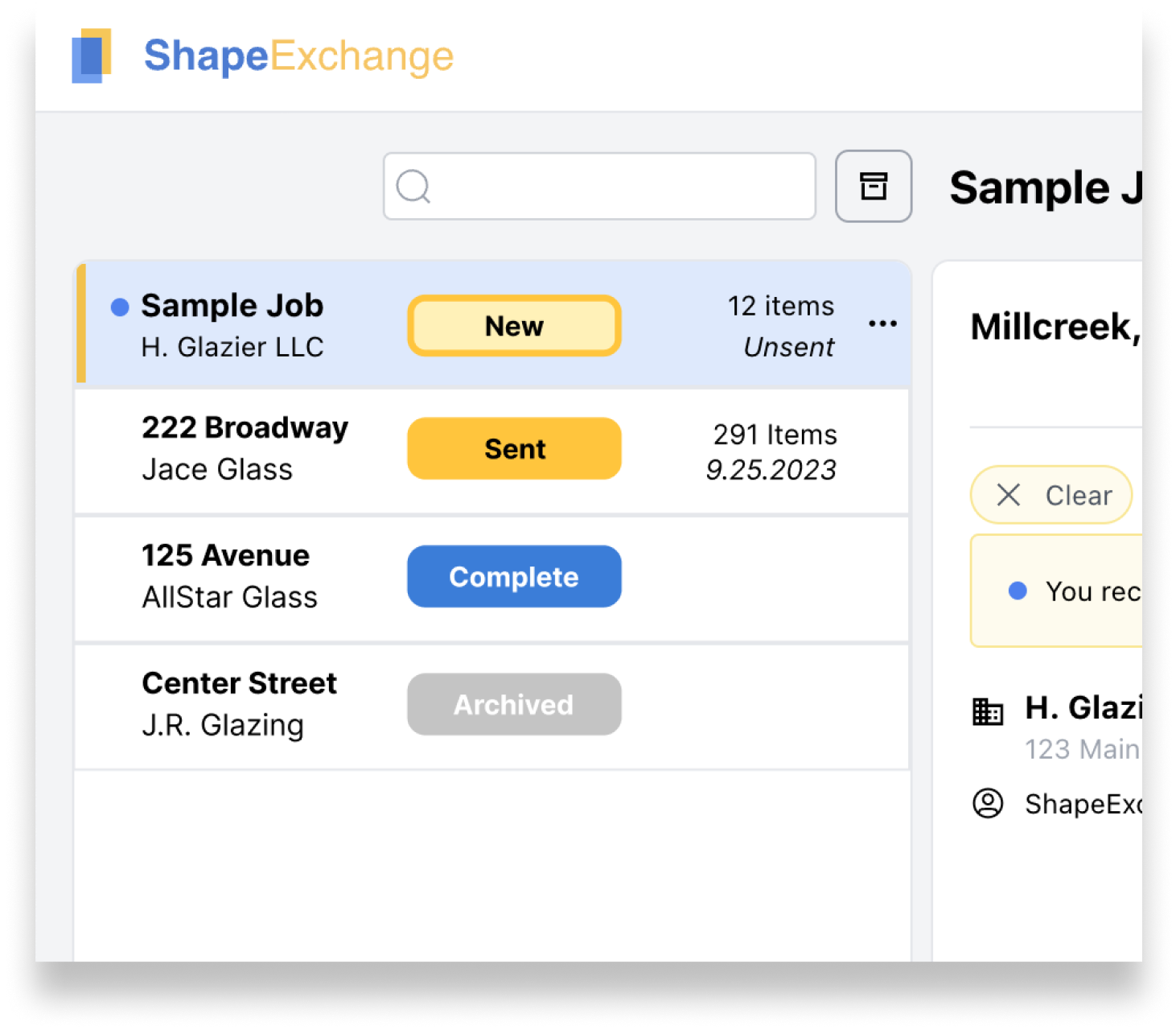Click the ShapeExchange logo icon
Screen dimensions: 1176x1030
tap(91, 56)
